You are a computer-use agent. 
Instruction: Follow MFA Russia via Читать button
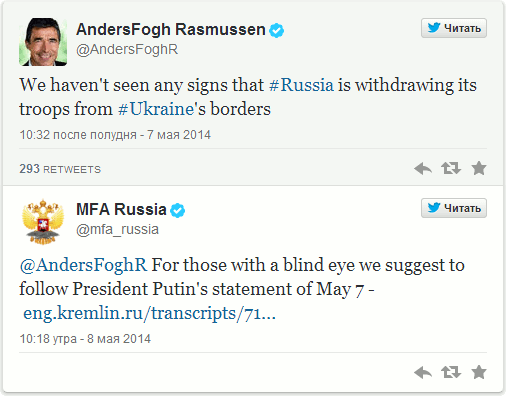[x=454, y=208]
